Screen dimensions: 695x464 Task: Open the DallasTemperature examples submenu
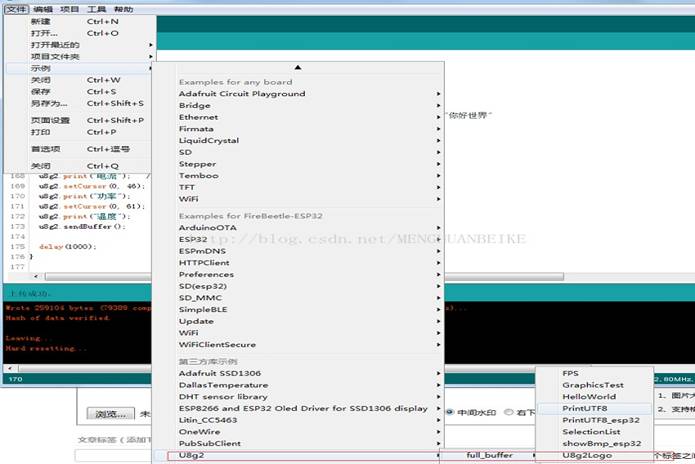tap(298, 385)
